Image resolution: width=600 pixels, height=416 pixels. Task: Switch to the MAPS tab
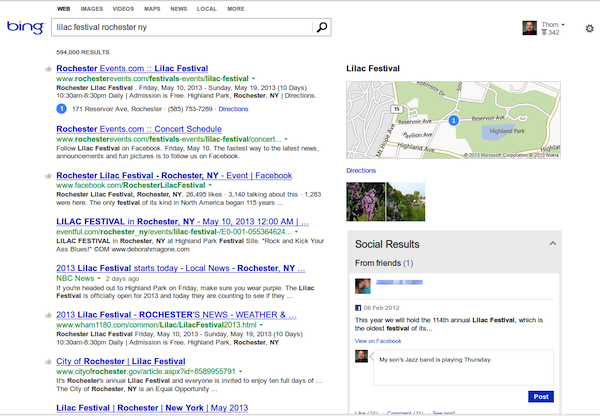click(x=152, y=9)
